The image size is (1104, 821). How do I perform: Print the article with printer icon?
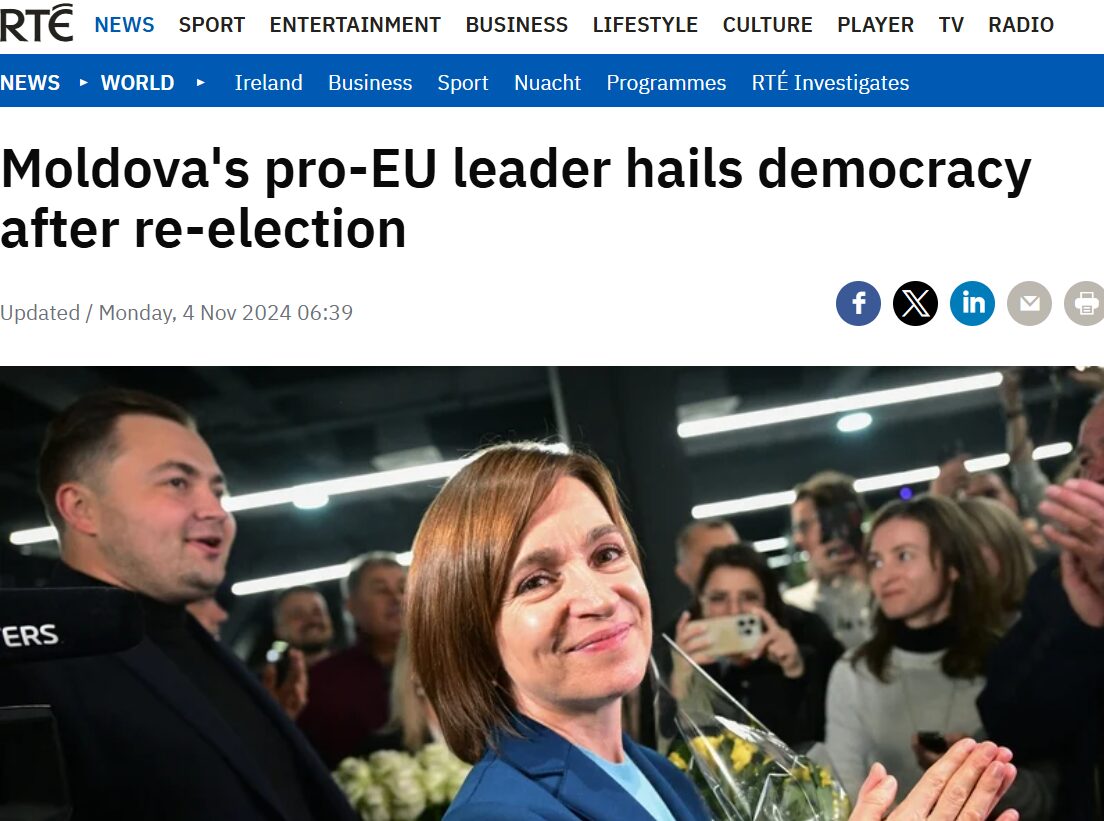point(1084,303)
